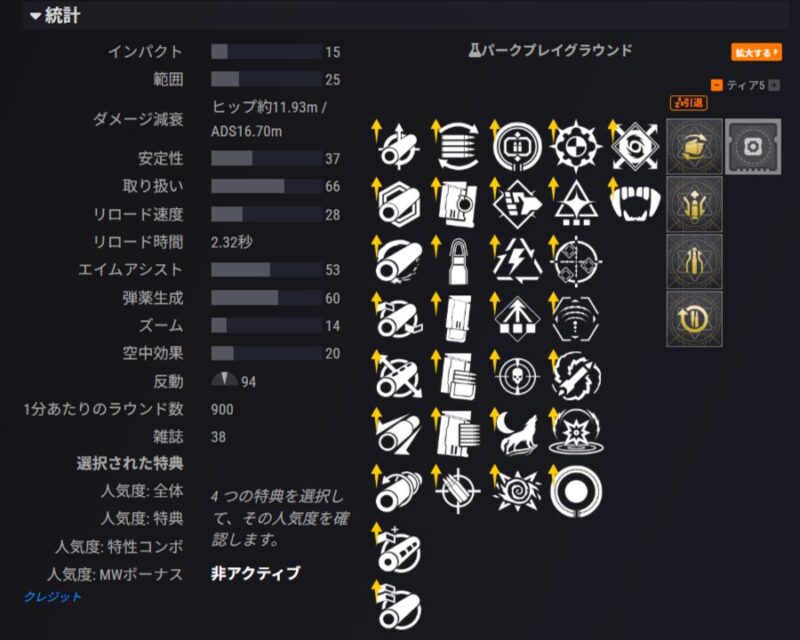800x640 pixels.
Task: Select the skull crosshair perk icon
Action: pyautogui.click(x=517, y=377)
